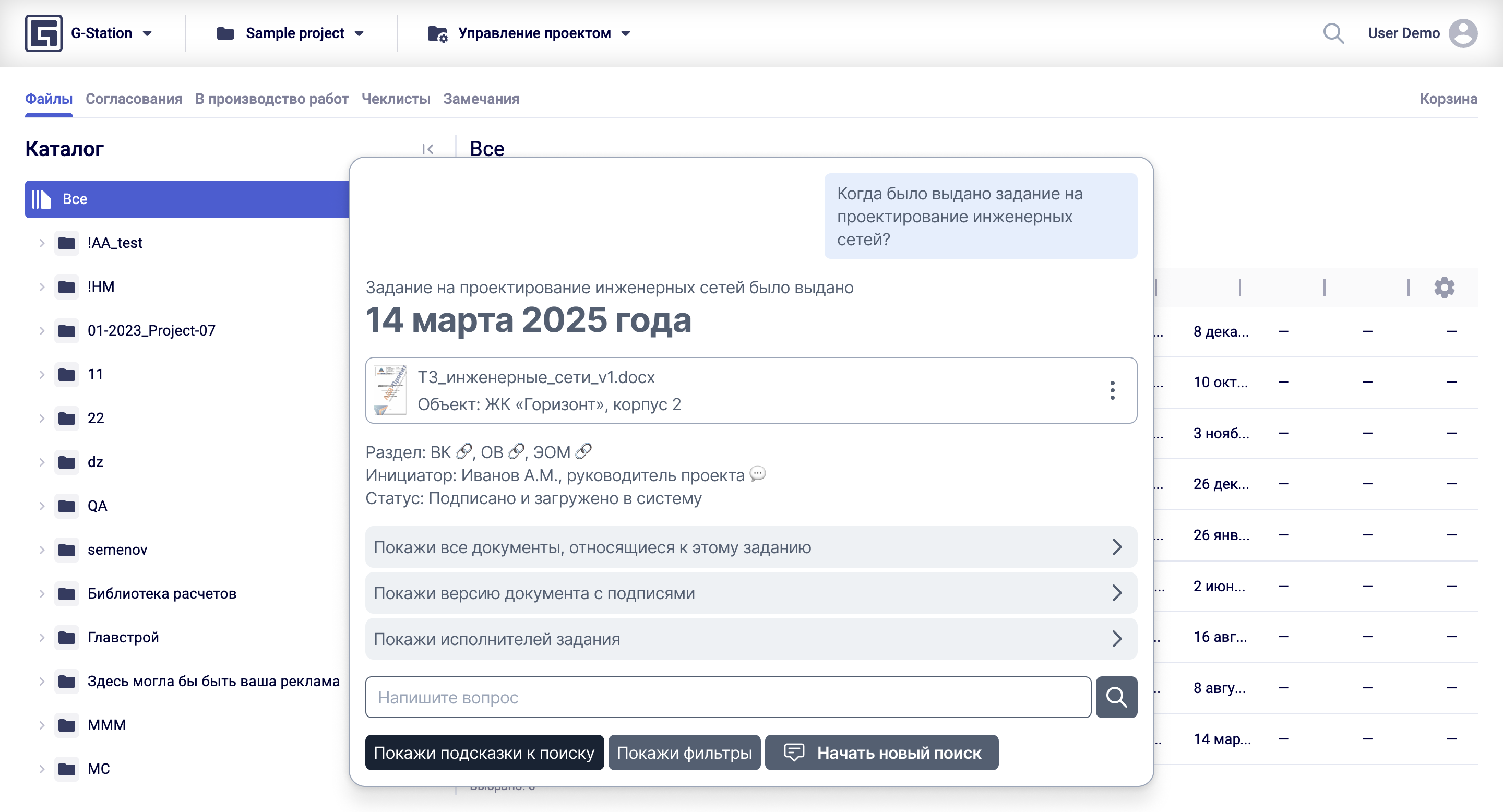This screenshot has height=812, width=1503.
Task: Open global search magnifier in header
Action: (x=1333, y=33)
